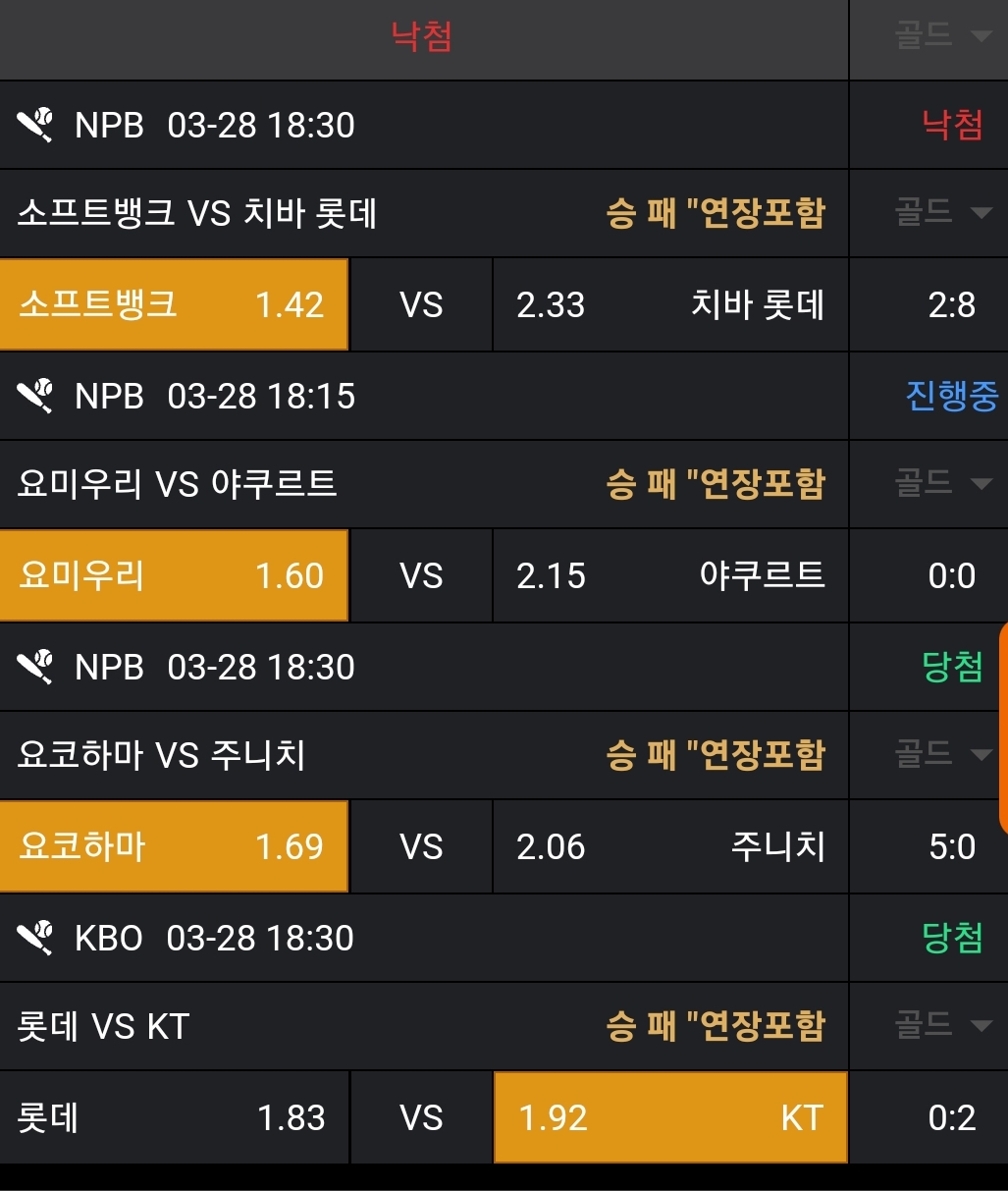
Task: Select the 롯데 1.83 odds button
Action: (174, 1117)
